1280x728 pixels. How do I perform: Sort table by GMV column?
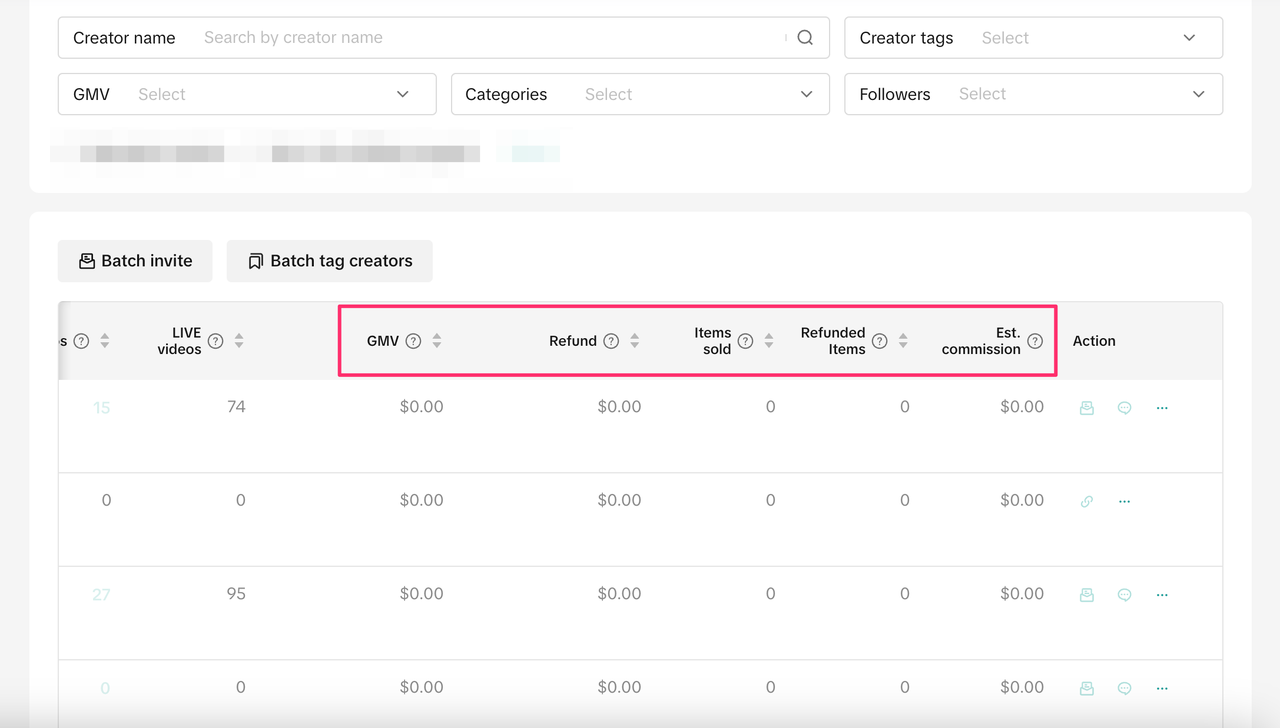pos(437,341)
